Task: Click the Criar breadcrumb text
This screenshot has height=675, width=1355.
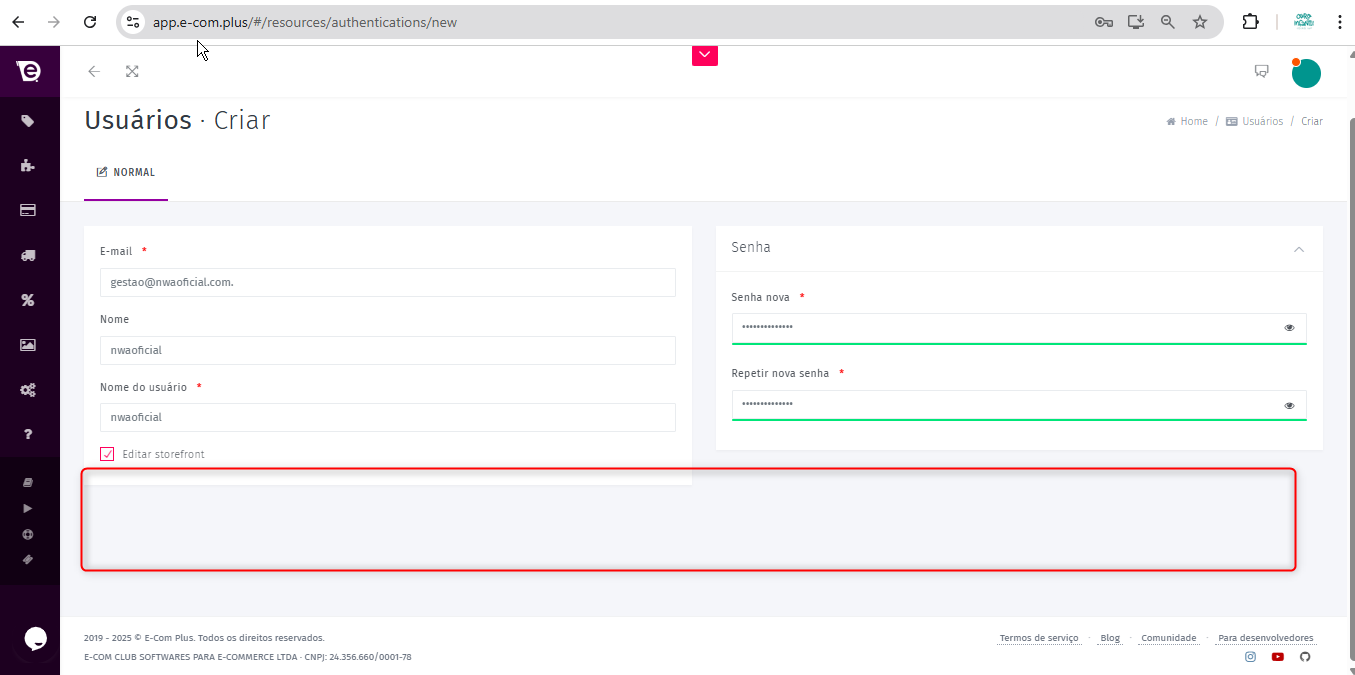Action: (x=1312, y=121)
